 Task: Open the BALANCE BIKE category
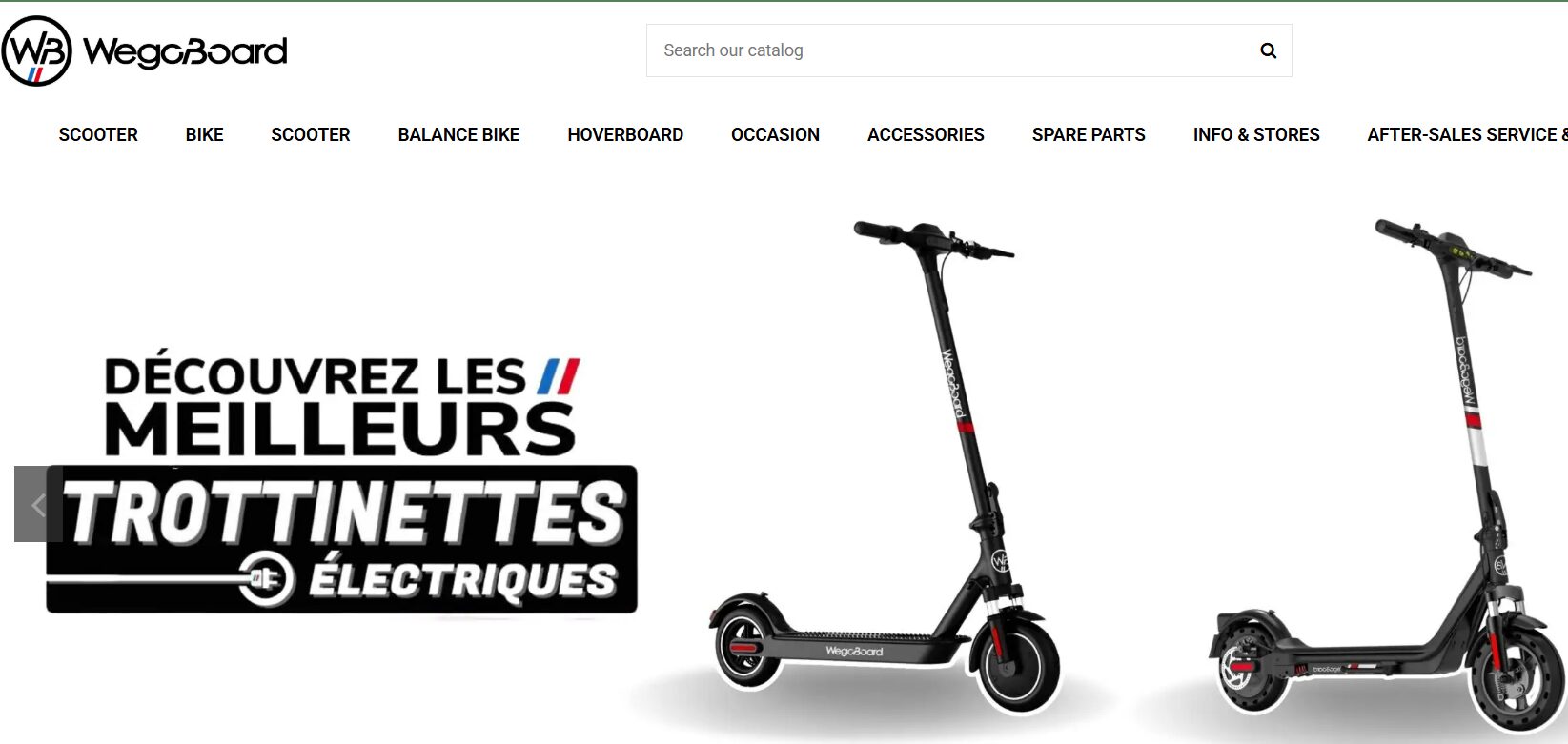(458, 134)
